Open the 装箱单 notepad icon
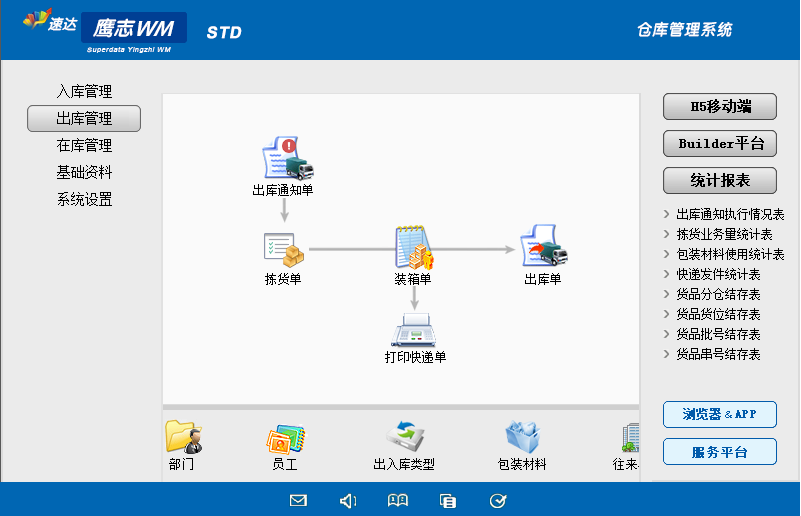Viewport: 801px width, 516px height. [414, 247]
